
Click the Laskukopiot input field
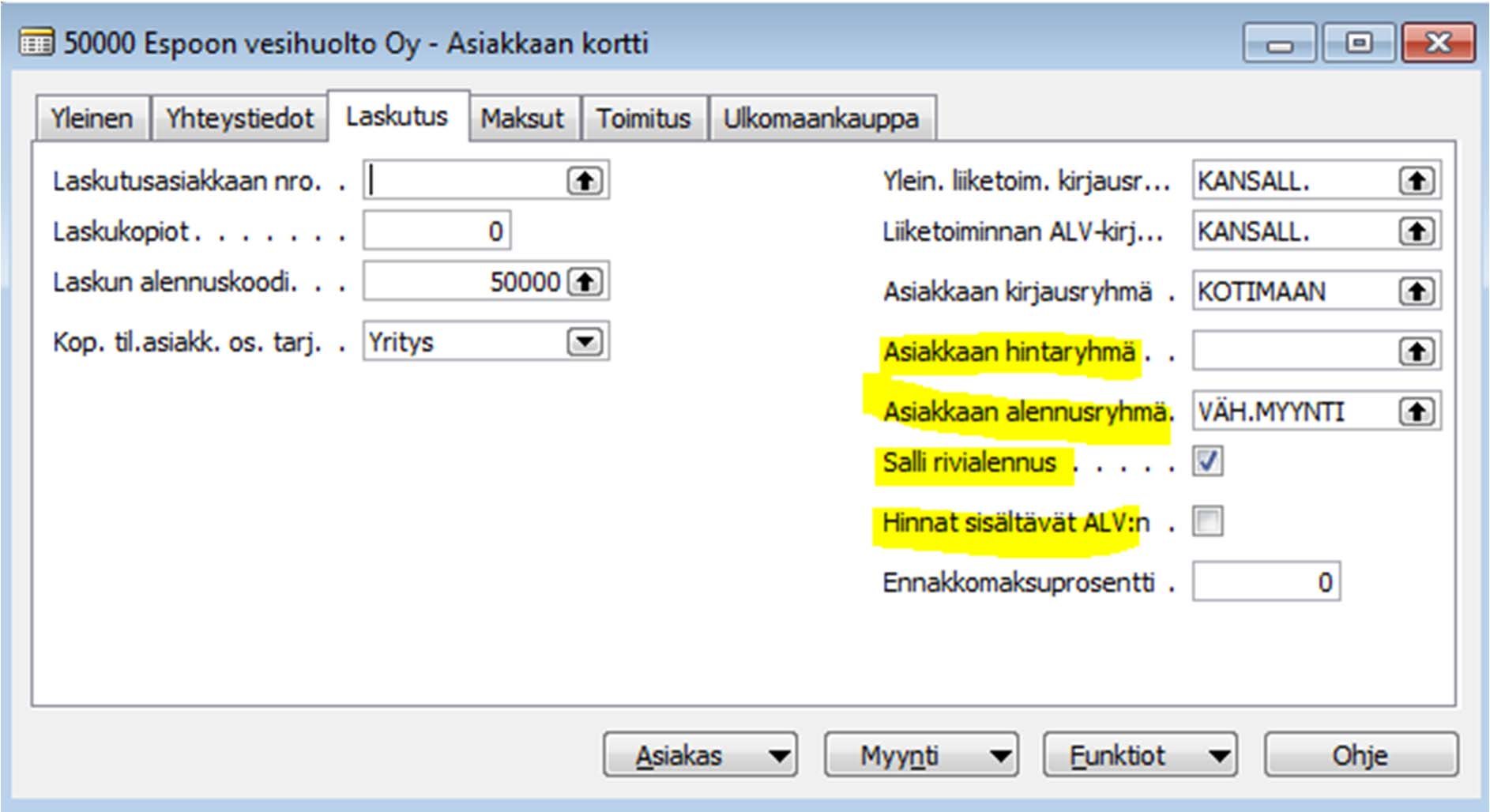pos(437,231)
